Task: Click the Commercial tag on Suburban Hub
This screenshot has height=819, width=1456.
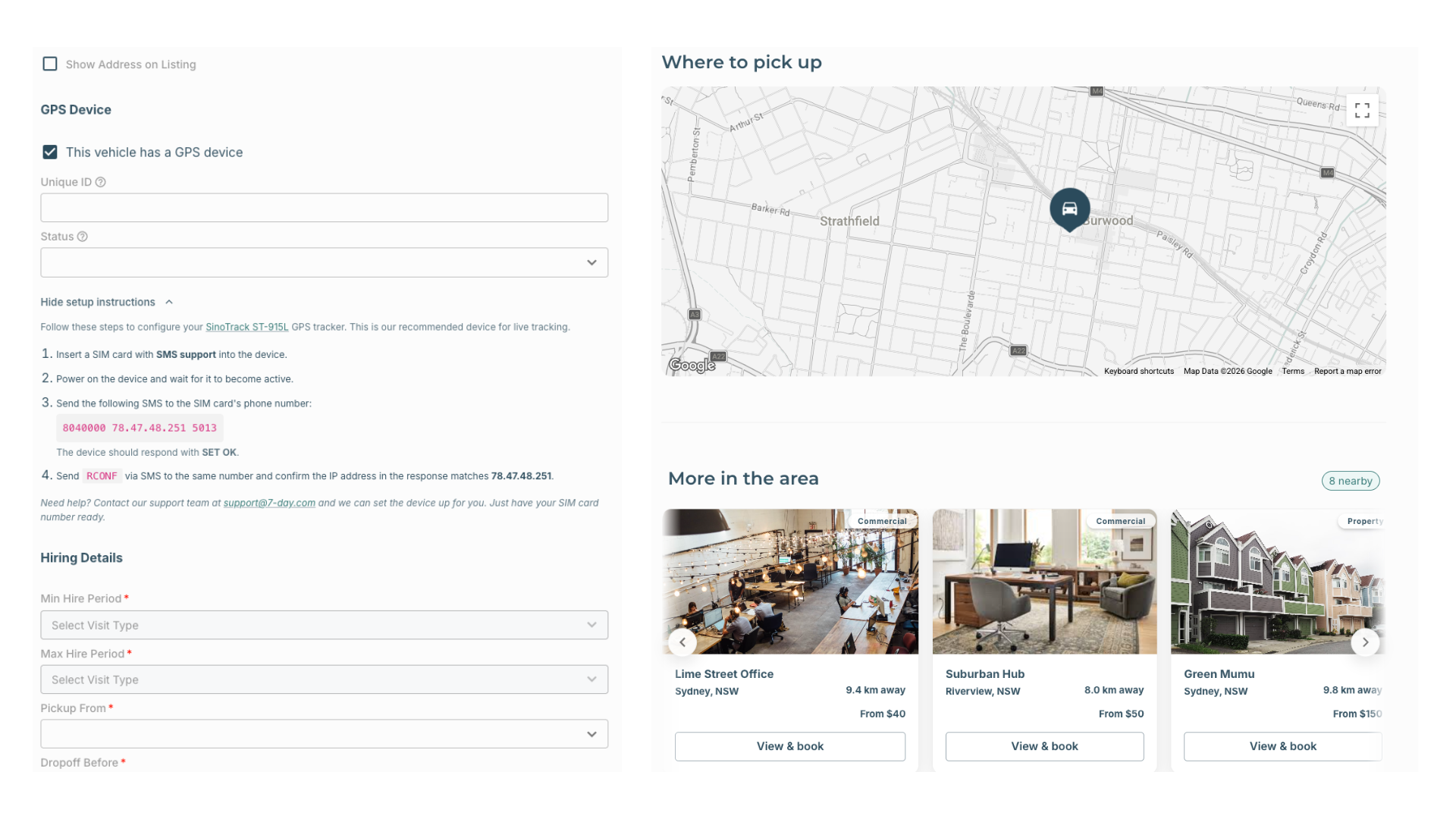Action: point(1121,521)
